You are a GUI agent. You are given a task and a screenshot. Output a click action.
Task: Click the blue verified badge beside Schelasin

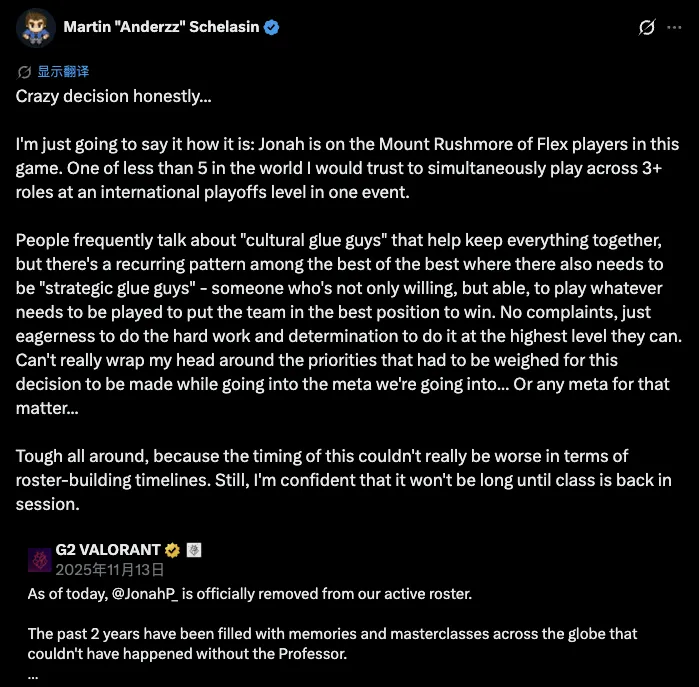[271, 27]
